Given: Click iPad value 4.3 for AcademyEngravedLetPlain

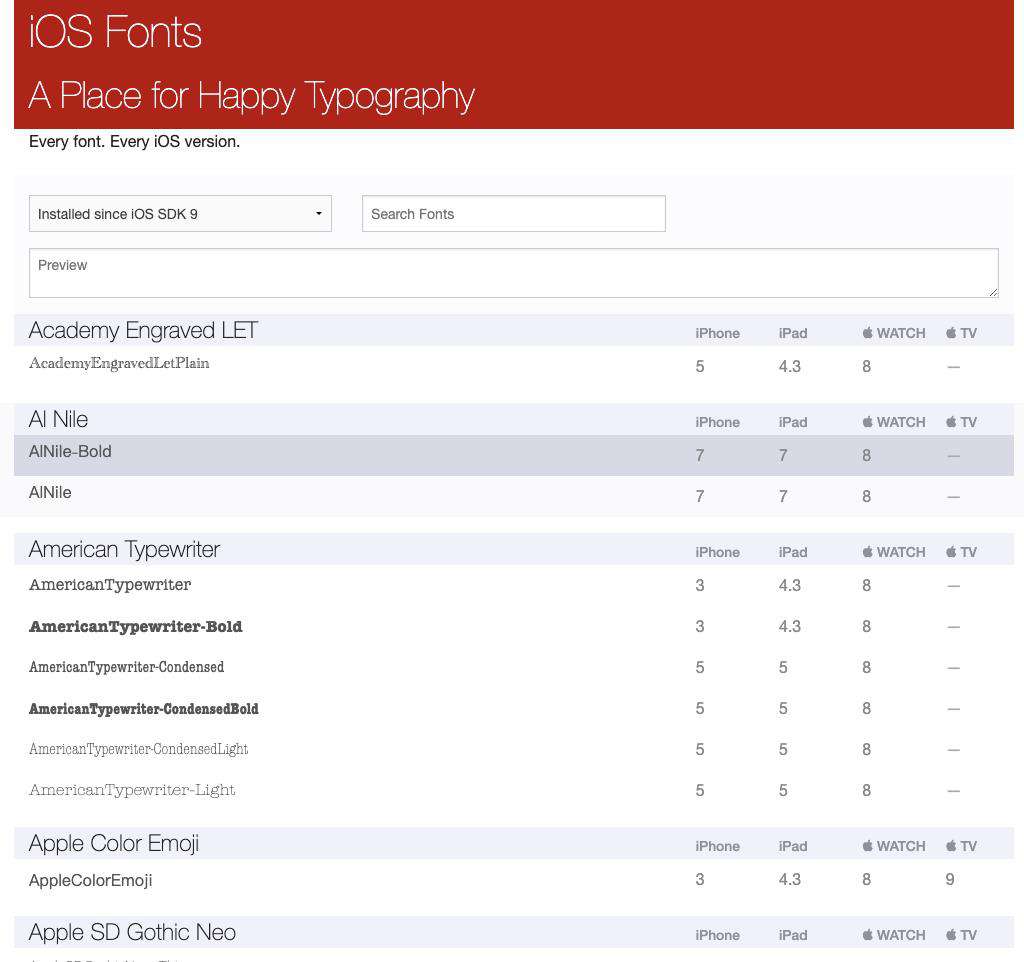Looking at the screenshot, I should 790,366.
